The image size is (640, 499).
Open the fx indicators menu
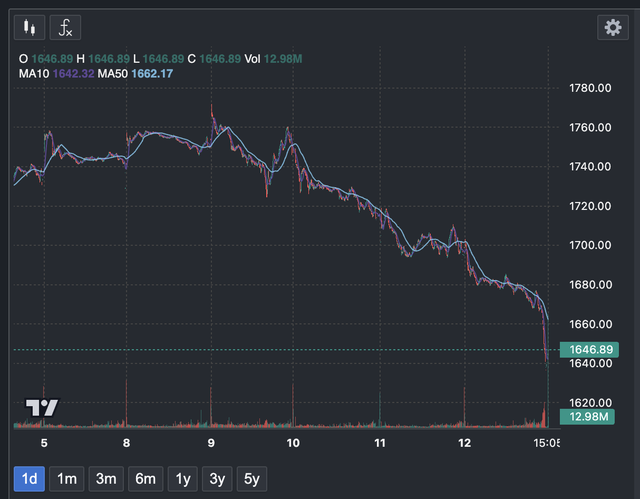[x=66, y=27]
